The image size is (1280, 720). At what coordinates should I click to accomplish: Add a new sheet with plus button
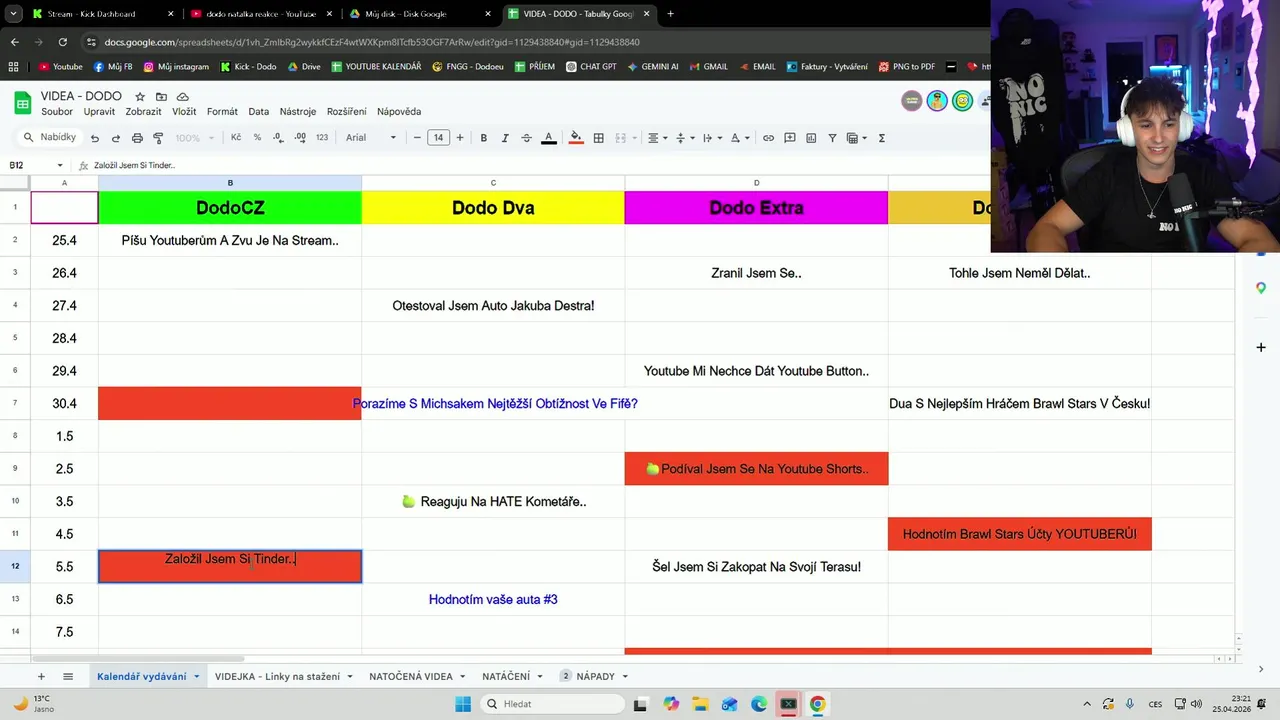(41, 677)
